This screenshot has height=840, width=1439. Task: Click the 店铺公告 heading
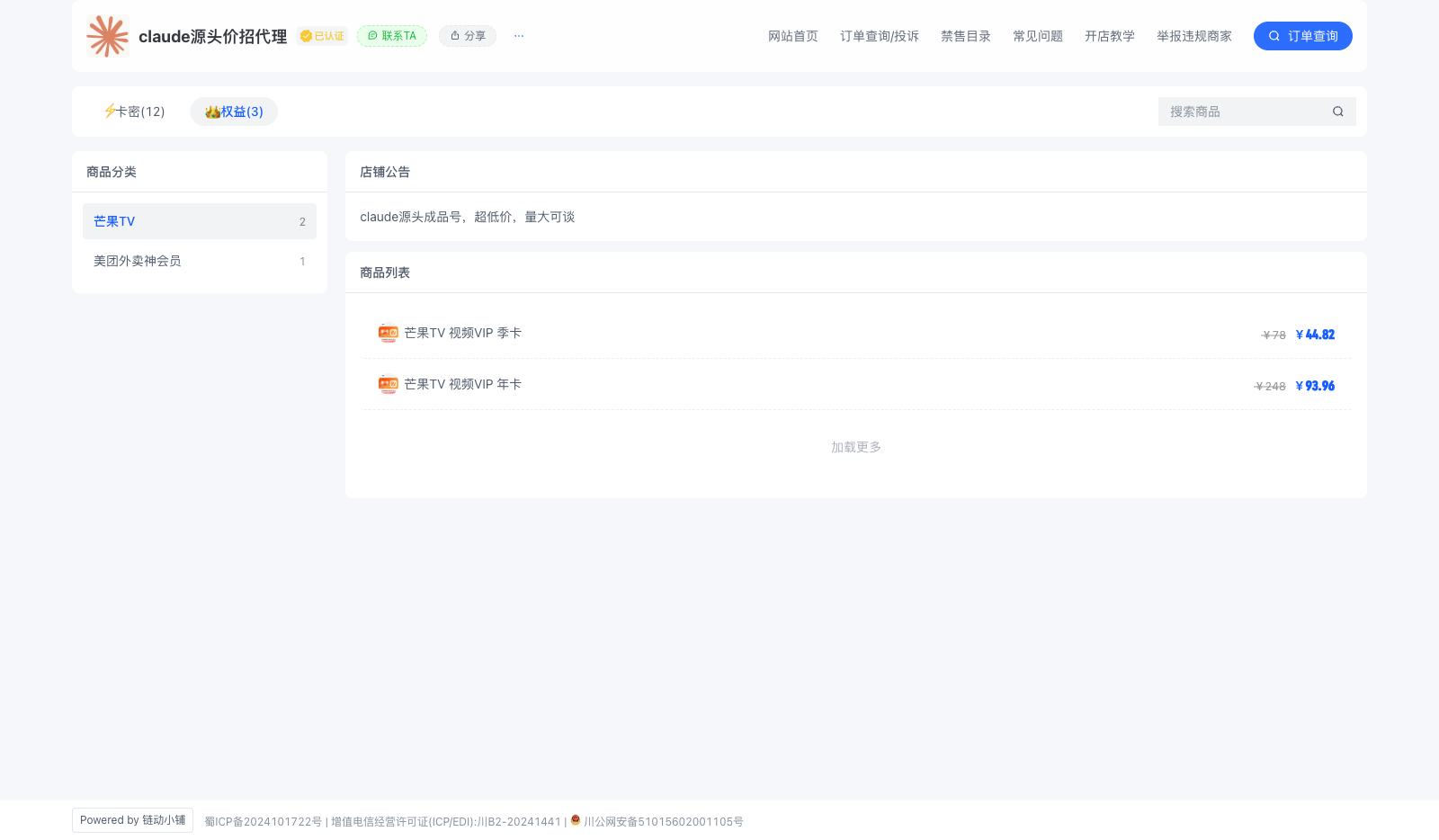pyautogui.click(x=385, y=172)
